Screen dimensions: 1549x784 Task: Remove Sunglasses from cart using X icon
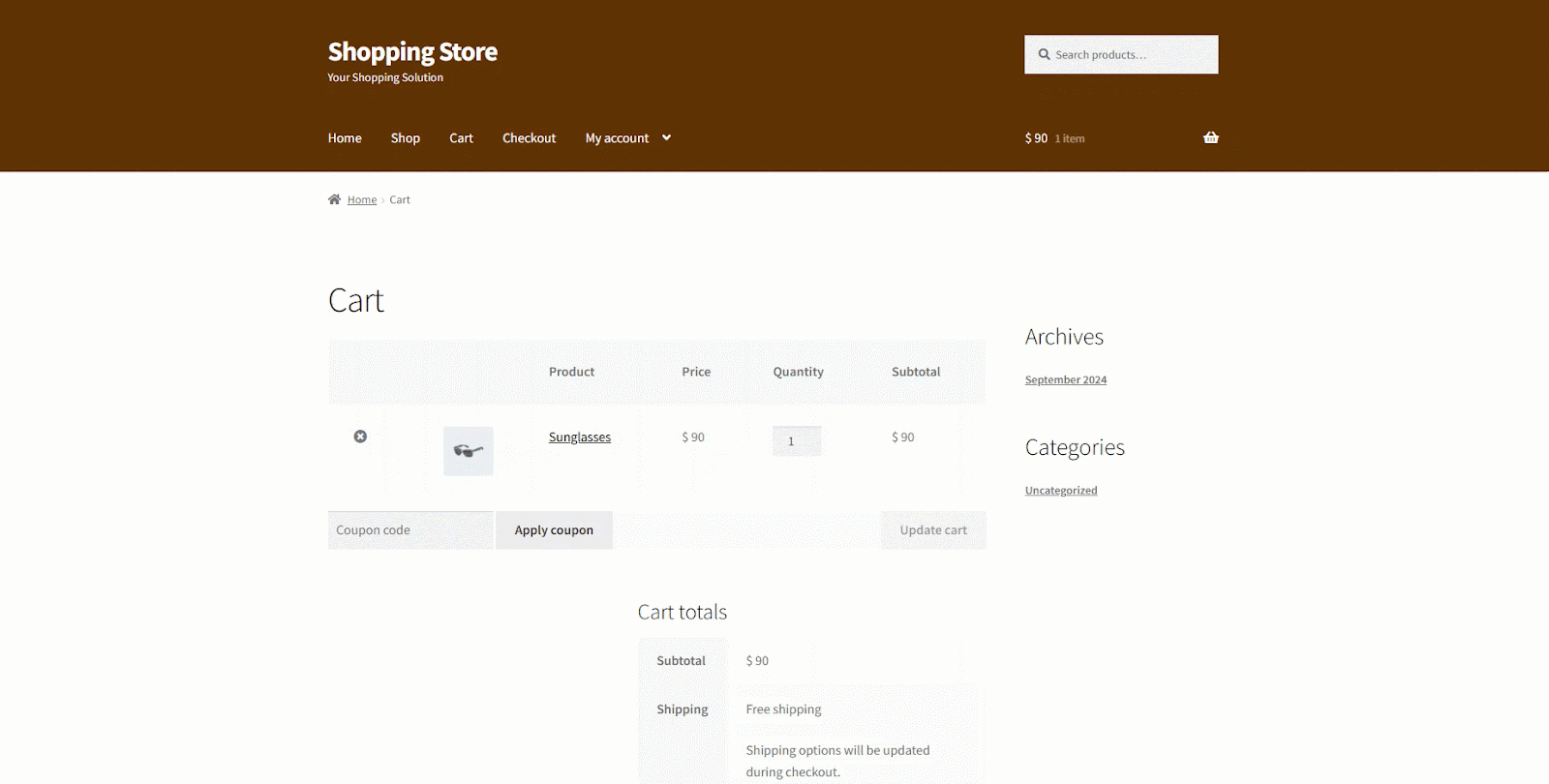[x=360, y=437]
